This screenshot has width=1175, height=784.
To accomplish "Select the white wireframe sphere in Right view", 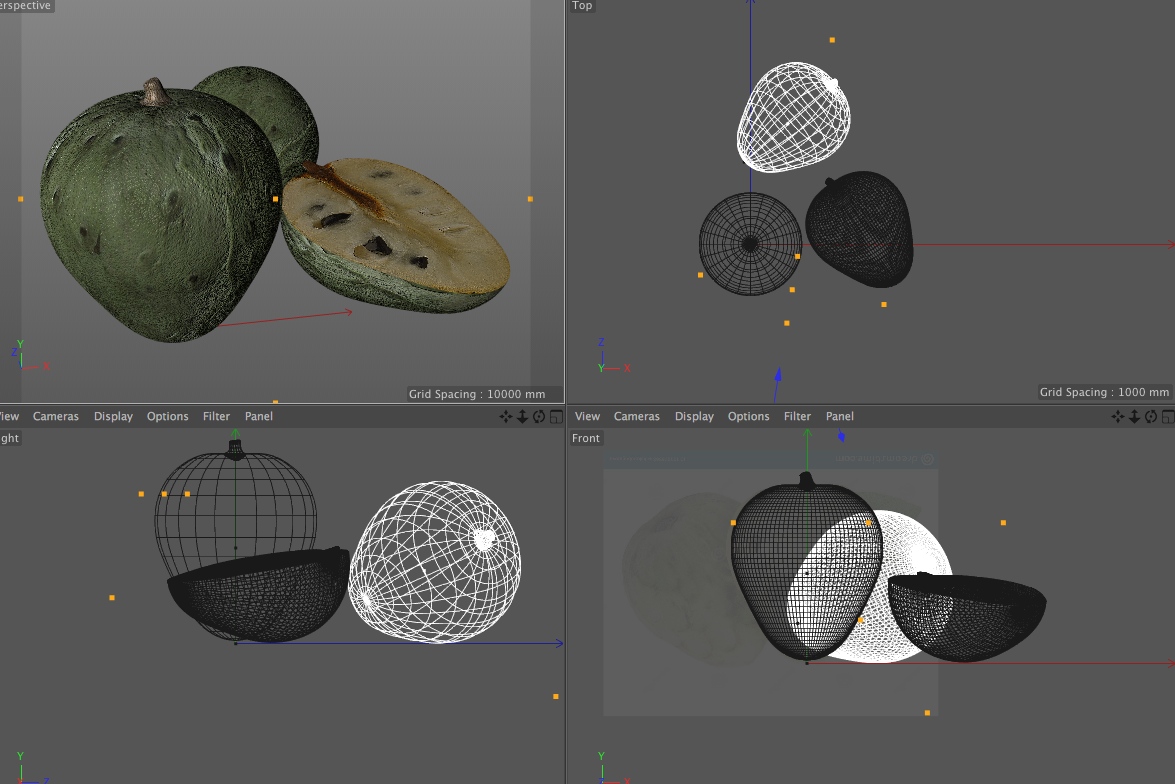I will [435, 560].
